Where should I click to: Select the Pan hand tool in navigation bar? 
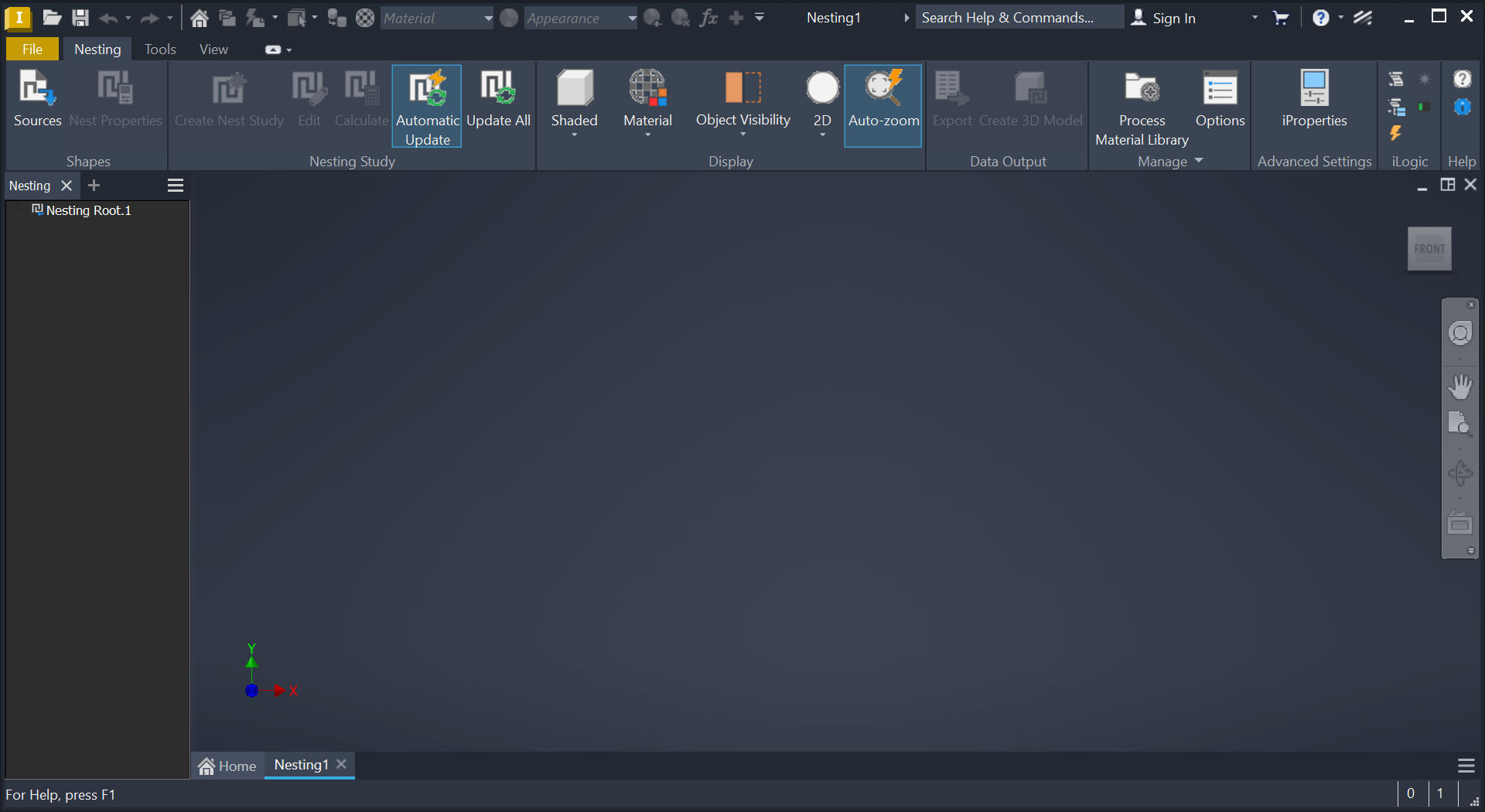coord(1460,386)
